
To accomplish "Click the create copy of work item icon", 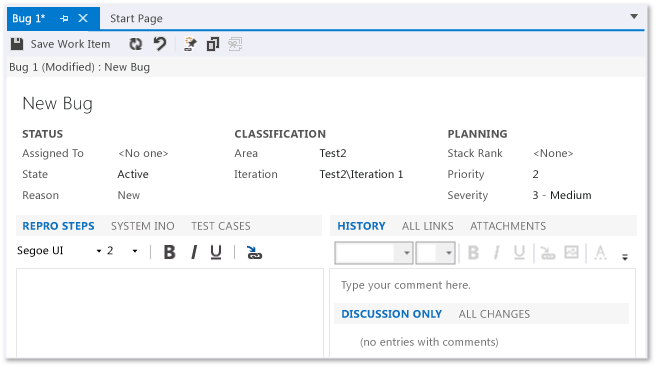I will (x=213, y=44).
